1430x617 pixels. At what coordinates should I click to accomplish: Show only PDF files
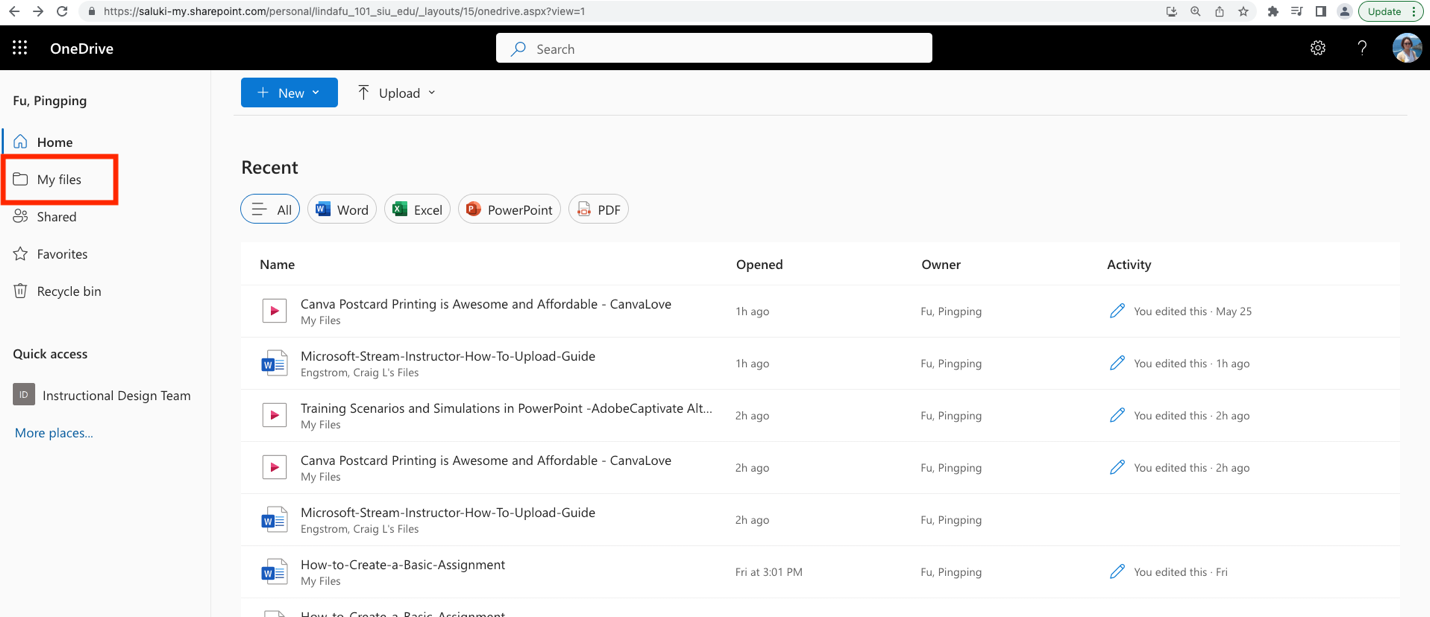598,209
